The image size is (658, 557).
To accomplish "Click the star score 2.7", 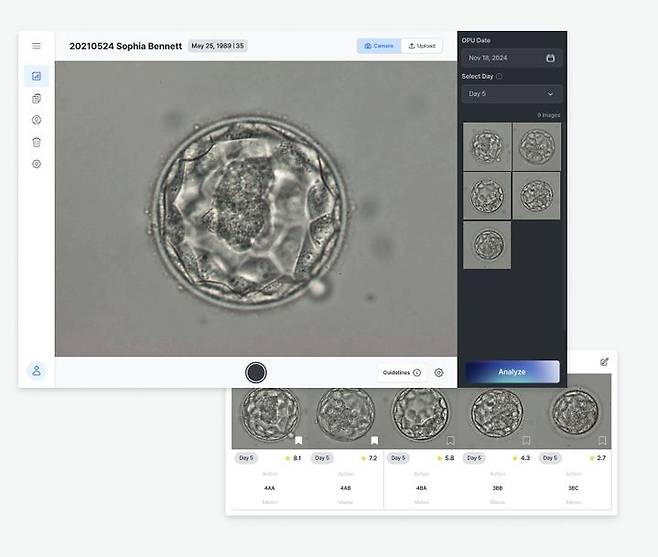I will click(x=597, y=458).
